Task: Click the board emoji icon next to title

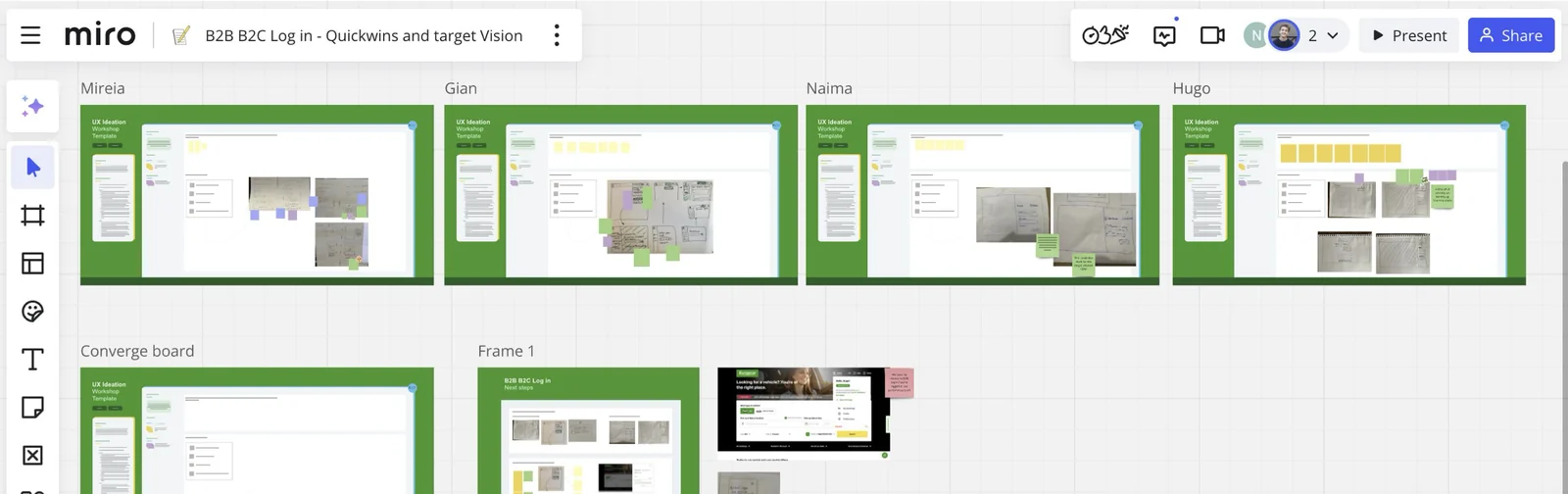Action: point(181,36)
